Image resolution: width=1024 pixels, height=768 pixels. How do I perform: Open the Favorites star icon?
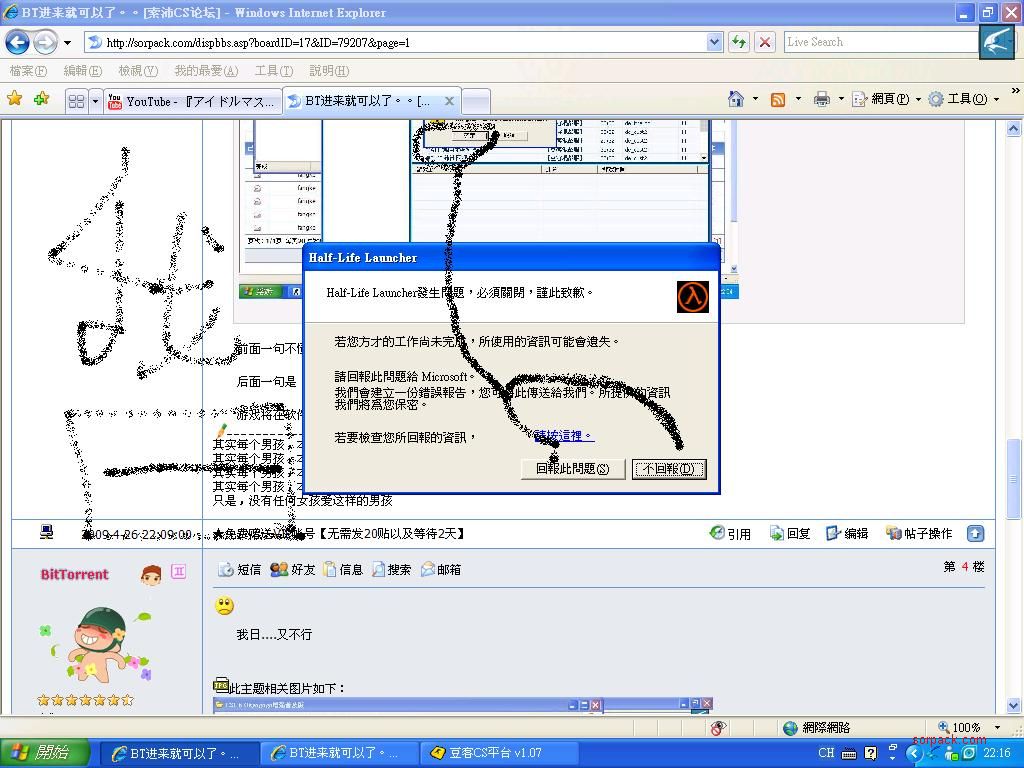[x=14, y=99]
